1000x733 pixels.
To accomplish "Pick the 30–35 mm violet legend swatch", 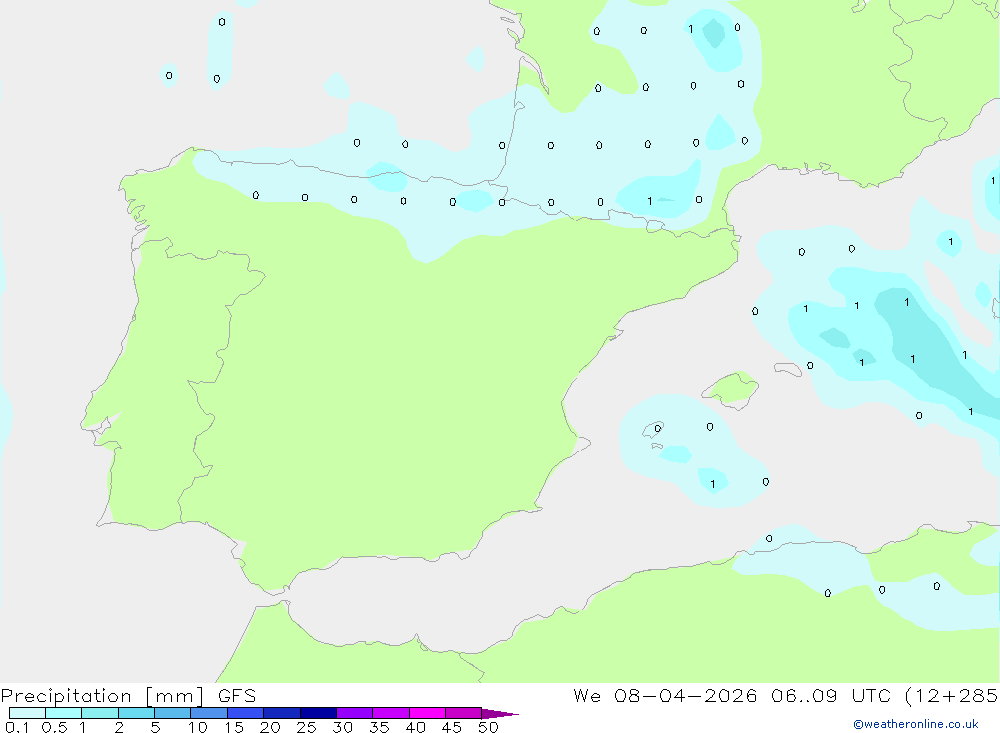I will (x=355, y=713).
